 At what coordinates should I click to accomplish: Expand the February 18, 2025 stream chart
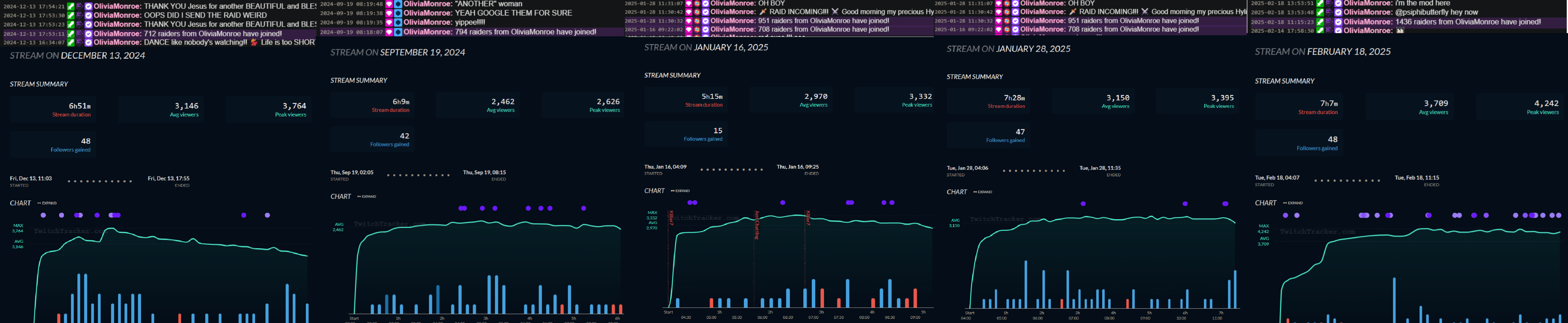pyautogui.click(x=1293, y=203)
